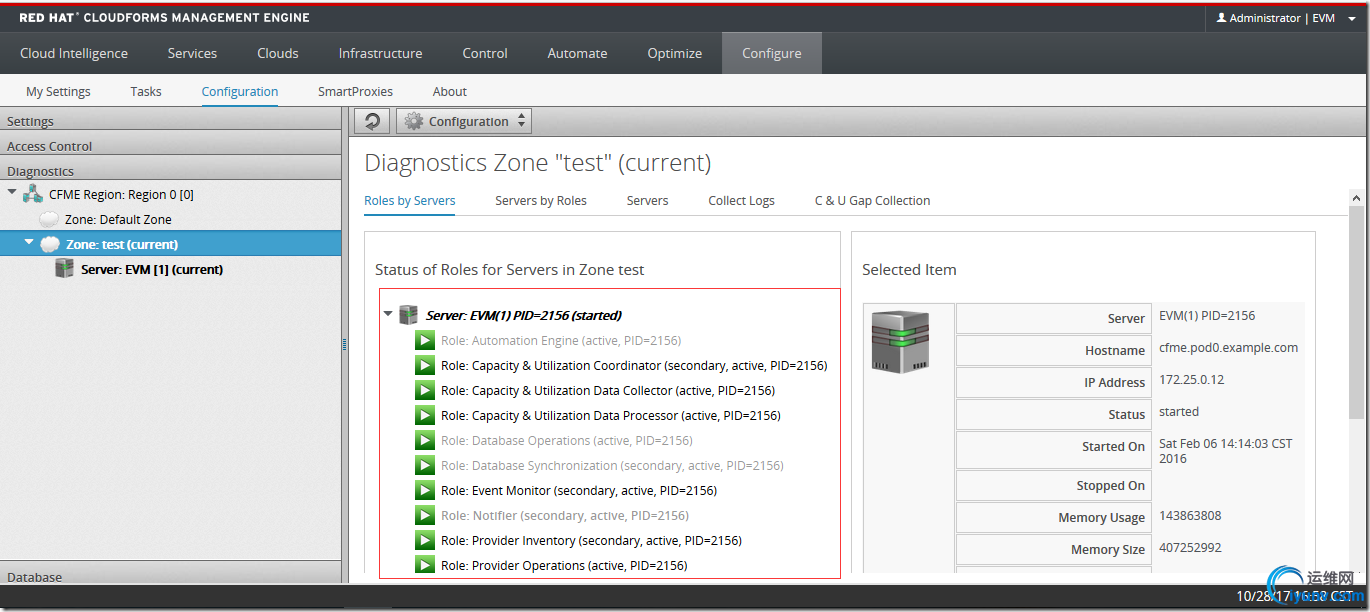Open the Control menu
1370x612 pixels.
click(485, 53)
